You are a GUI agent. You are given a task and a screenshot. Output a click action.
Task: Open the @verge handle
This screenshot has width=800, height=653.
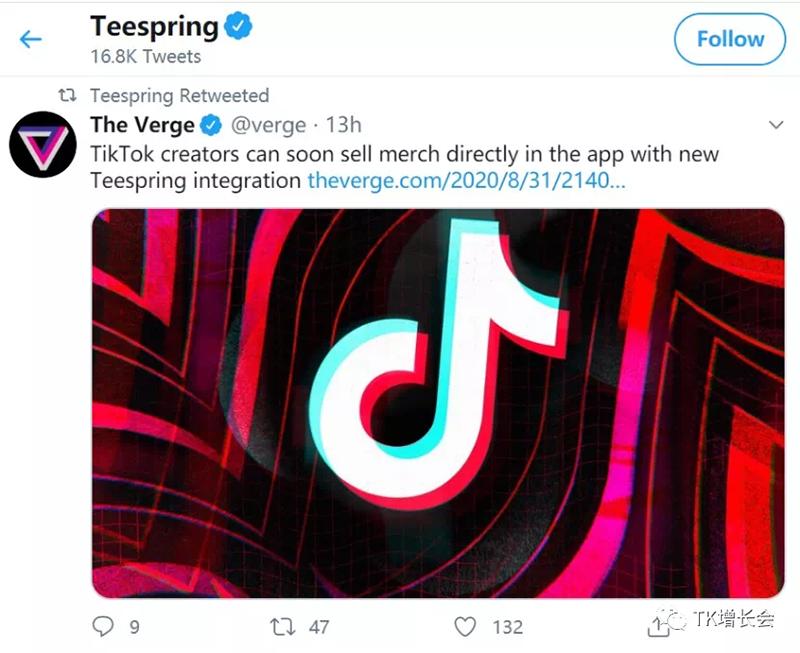click(269, 125)
